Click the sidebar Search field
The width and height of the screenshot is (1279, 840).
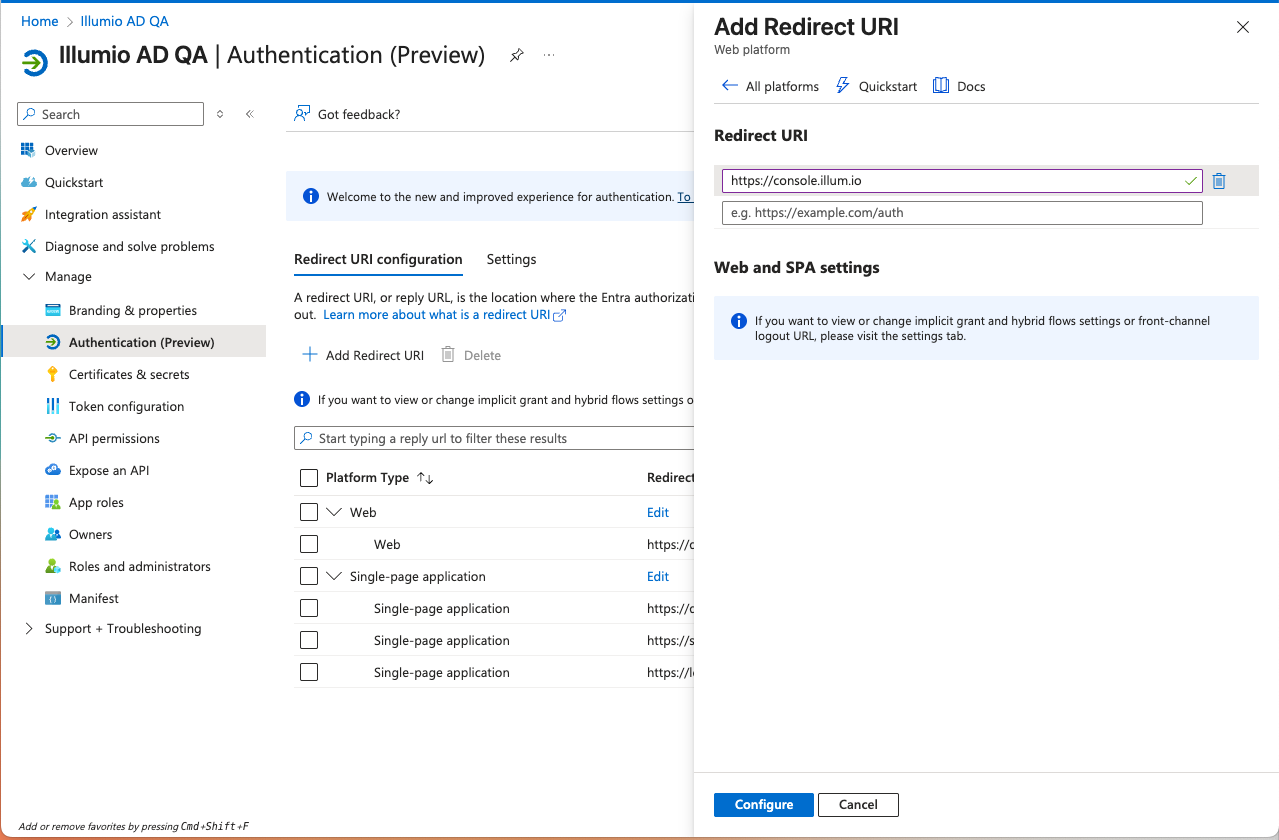[110, 114]
